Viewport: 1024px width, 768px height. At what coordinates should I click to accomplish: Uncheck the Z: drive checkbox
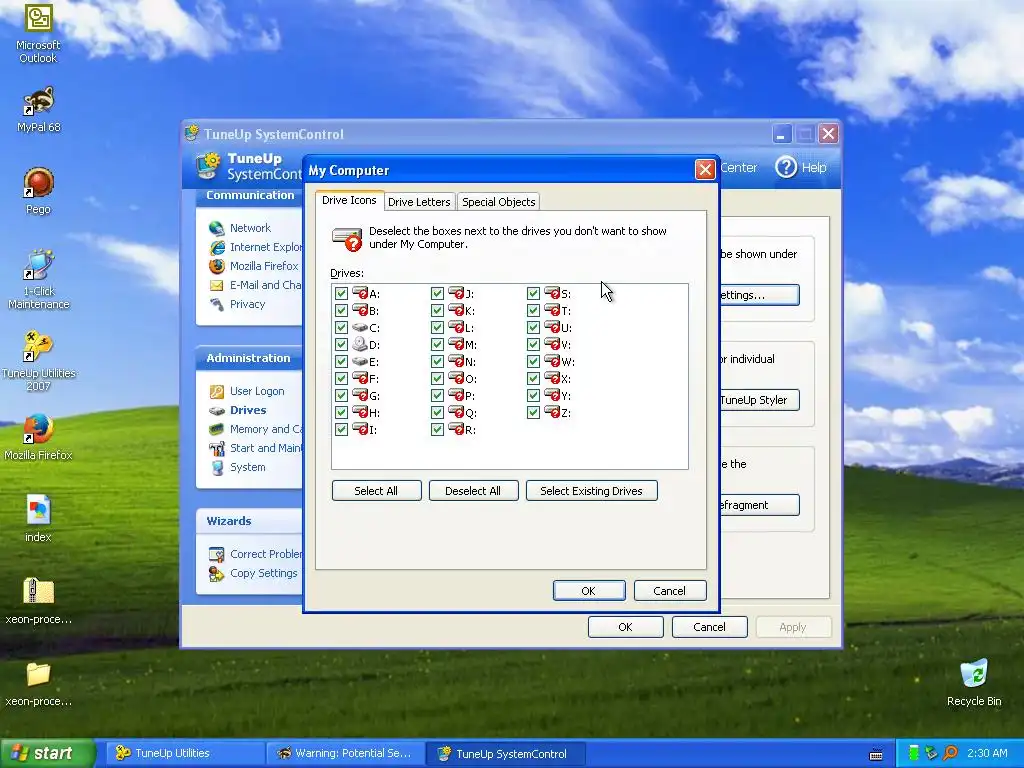pyautogui.click(x=533, y=412)
